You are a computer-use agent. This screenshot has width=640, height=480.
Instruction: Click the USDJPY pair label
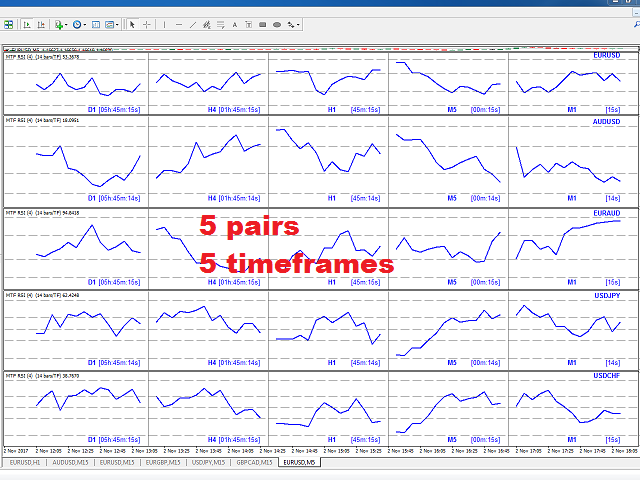pyautogui.click(x=607, y=296)
